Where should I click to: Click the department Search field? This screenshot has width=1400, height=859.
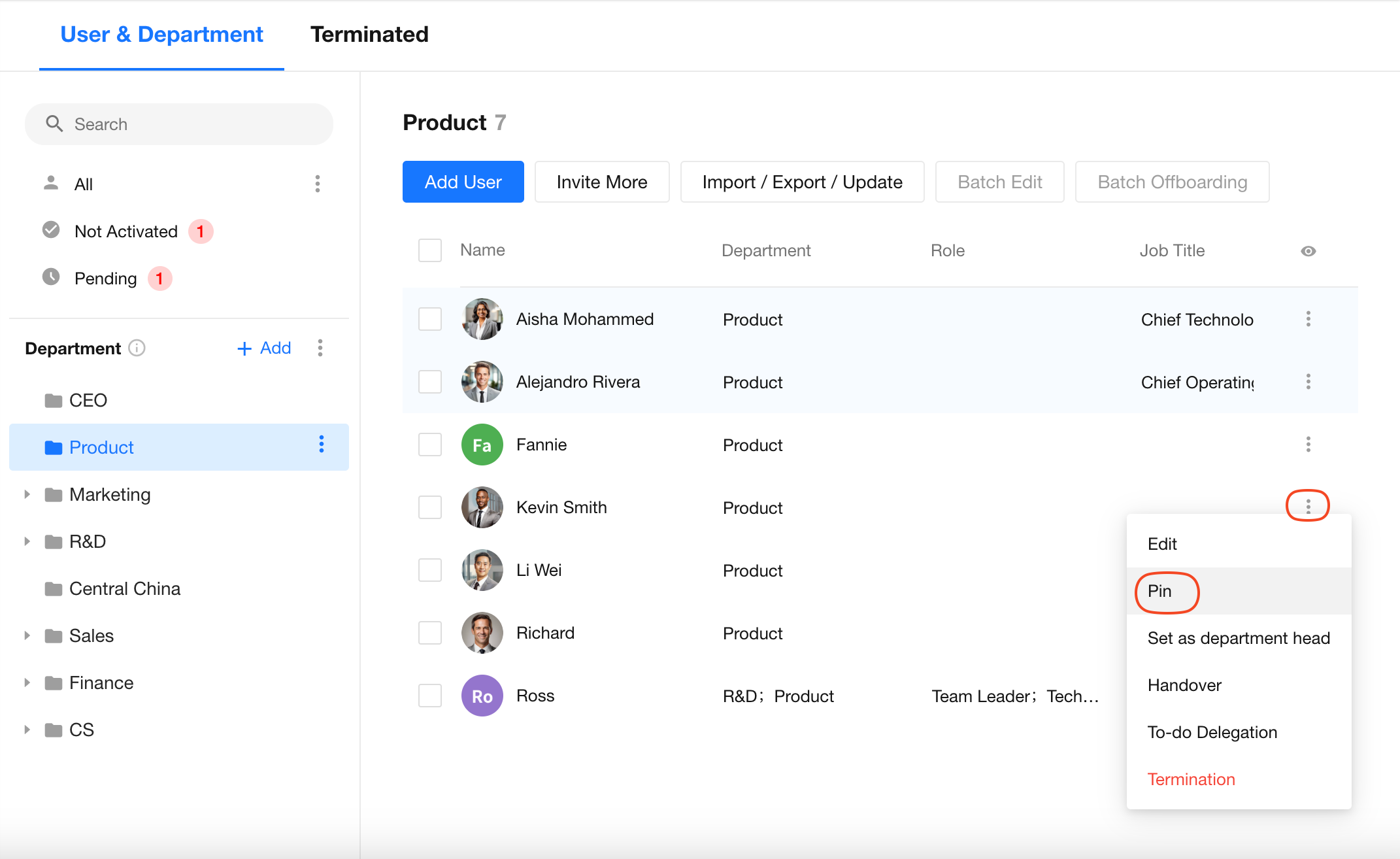[179, 124]
